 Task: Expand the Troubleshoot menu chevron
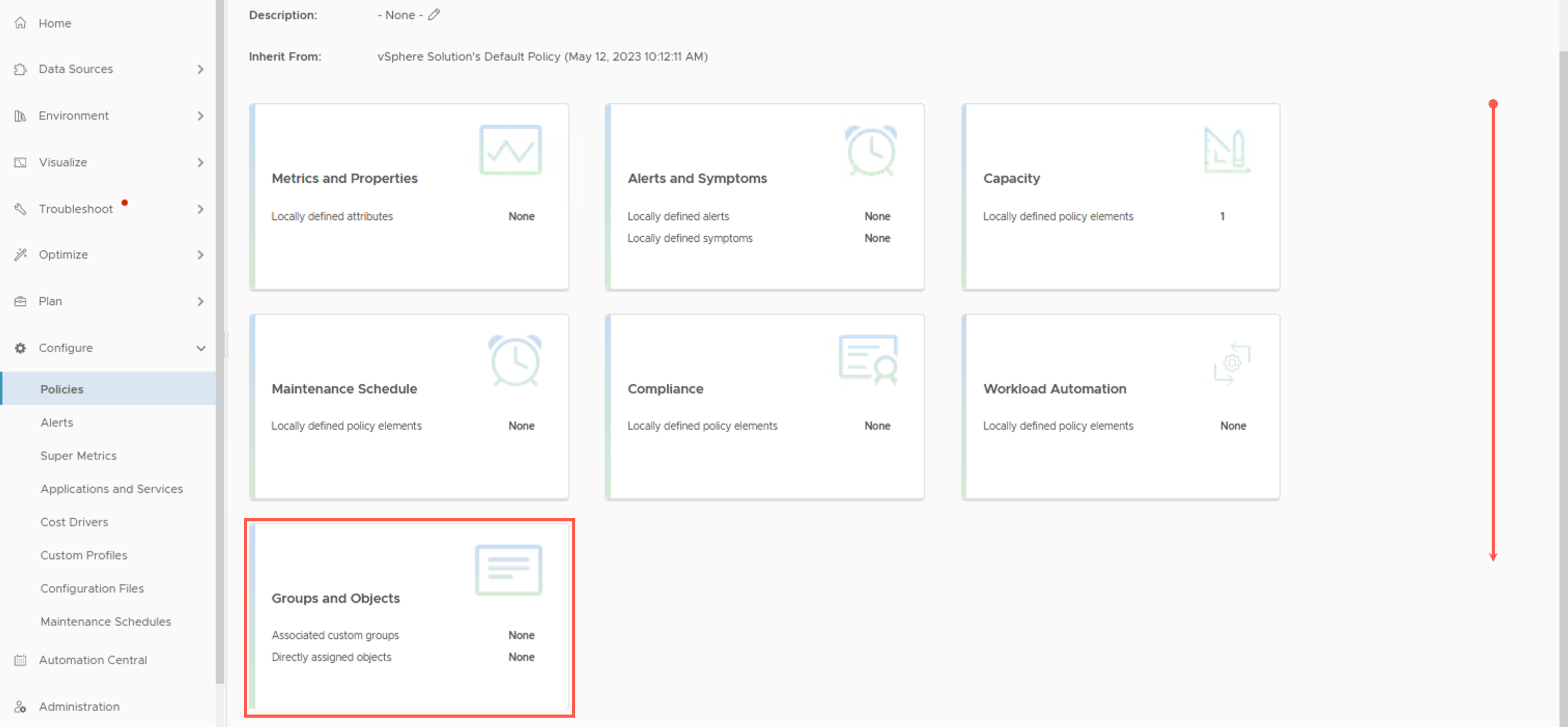point(200,209)
